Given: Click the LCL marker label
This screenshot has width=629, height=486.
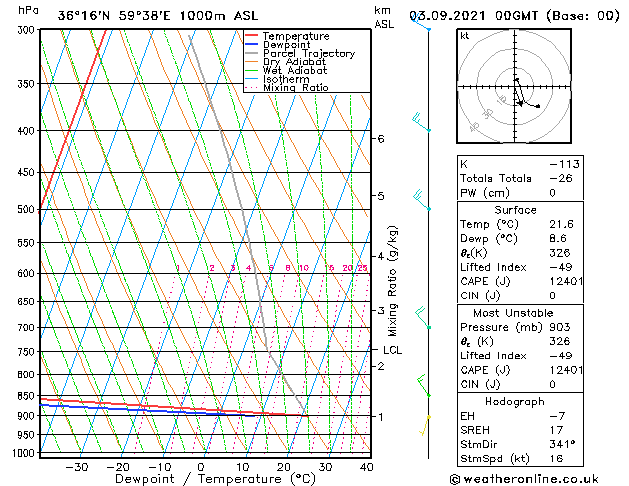Looking at the screenshot, I should click(392, 350).
